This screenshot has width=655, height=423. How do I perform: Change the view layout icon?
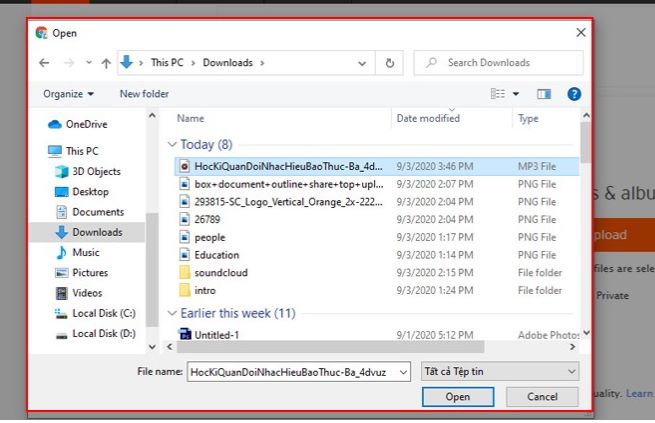tap(497, 94)
